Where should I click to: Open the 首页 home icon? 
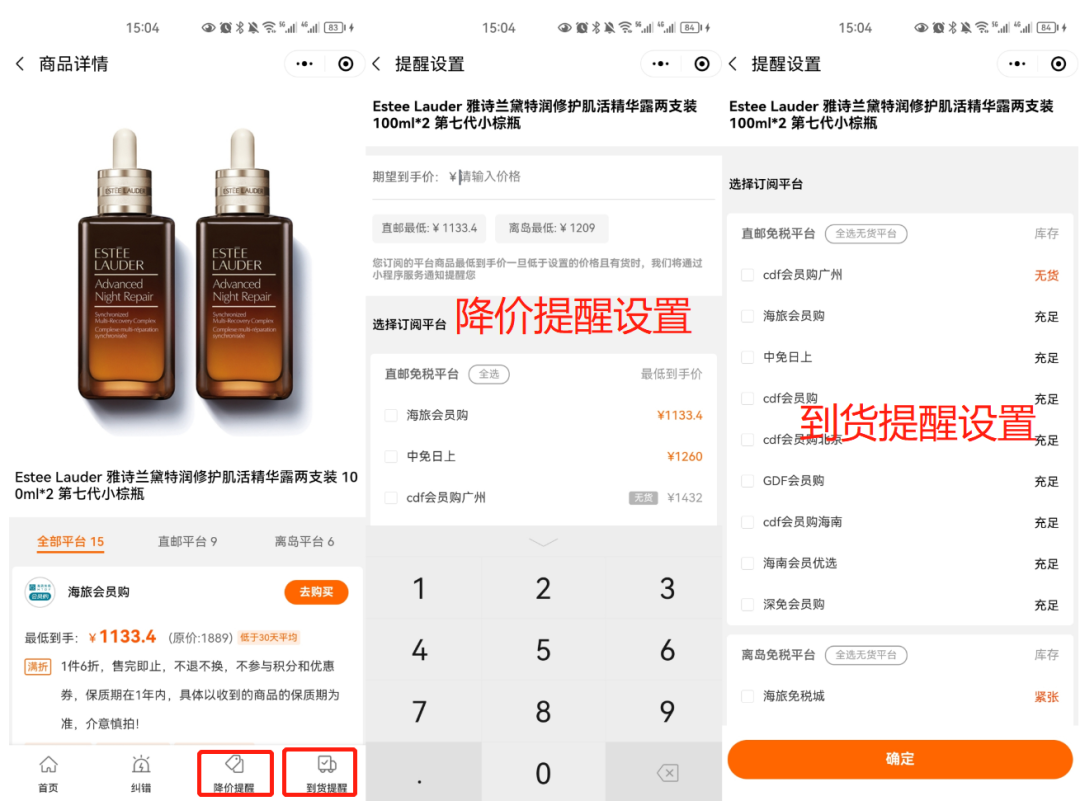pos(48,773)
